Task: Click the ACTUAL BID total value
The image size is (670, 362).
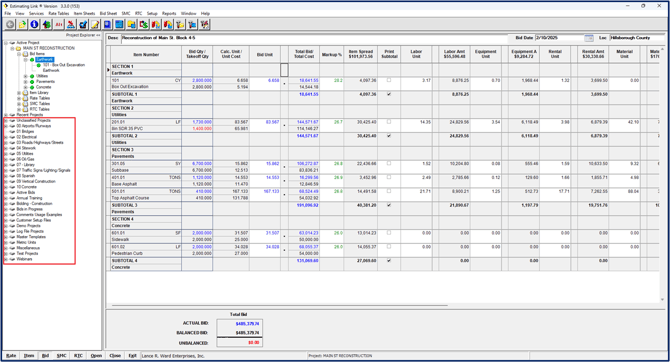Action: coord(247,324)
